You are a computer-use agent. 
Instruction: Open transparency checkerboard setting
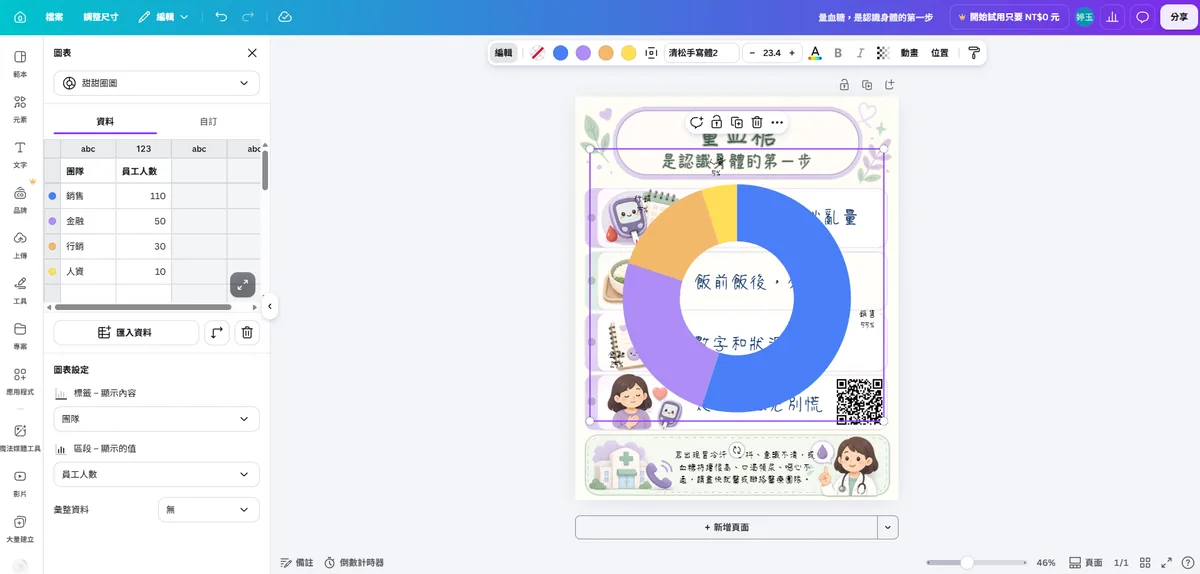(x=882, y=53)
